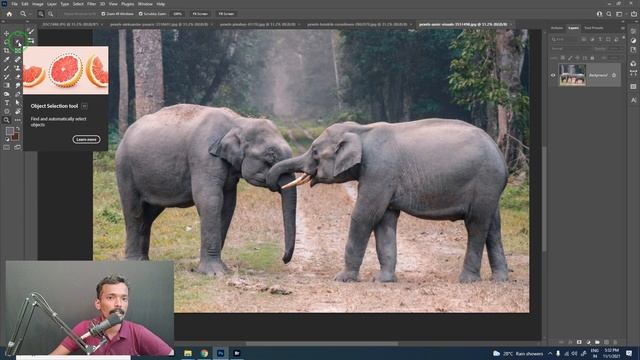The height and width of the screenshot is (360, 640).
Task: Select the Crop tool
Action: pyautogui.click(x=6, y=51)
